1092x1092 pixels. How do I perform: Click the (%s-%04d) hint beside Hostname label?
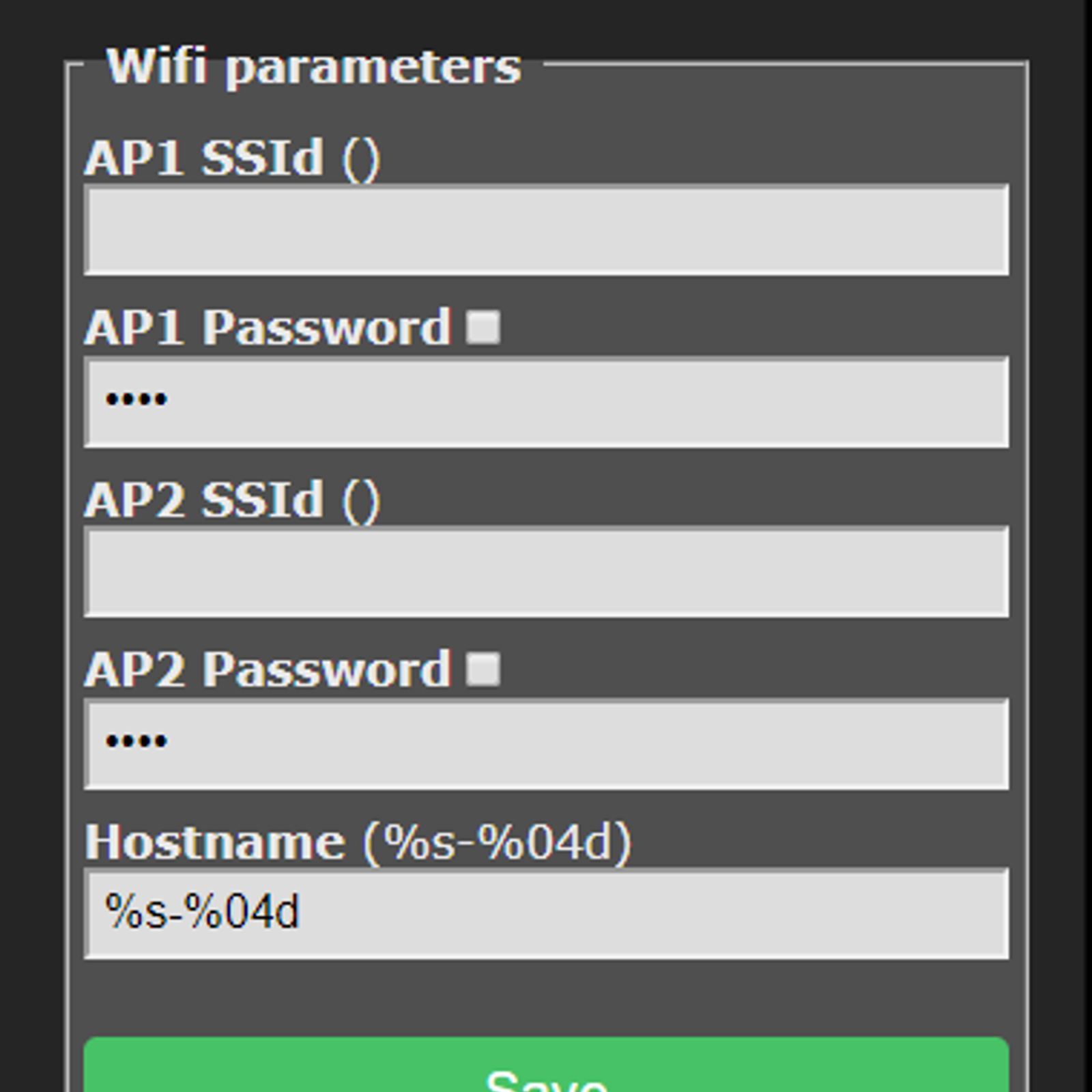pyautogui.click(x=497, y=842)
